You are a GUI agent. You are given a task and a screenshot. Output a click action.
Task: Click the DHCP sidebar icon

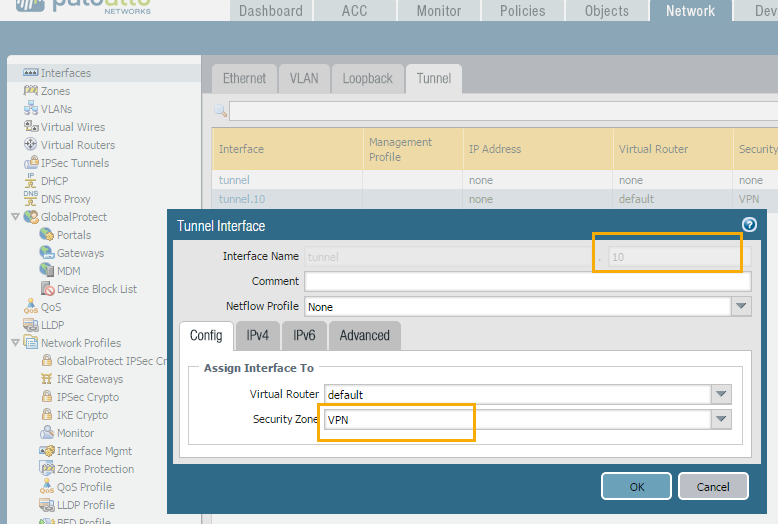(x=30, y=181)
